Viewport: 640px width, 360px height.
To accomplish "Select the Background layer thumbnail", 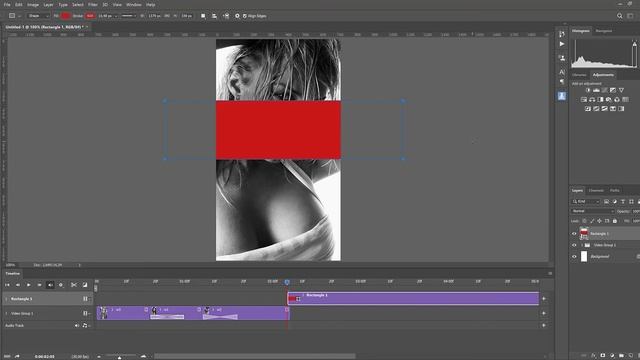I will (584, 256).
